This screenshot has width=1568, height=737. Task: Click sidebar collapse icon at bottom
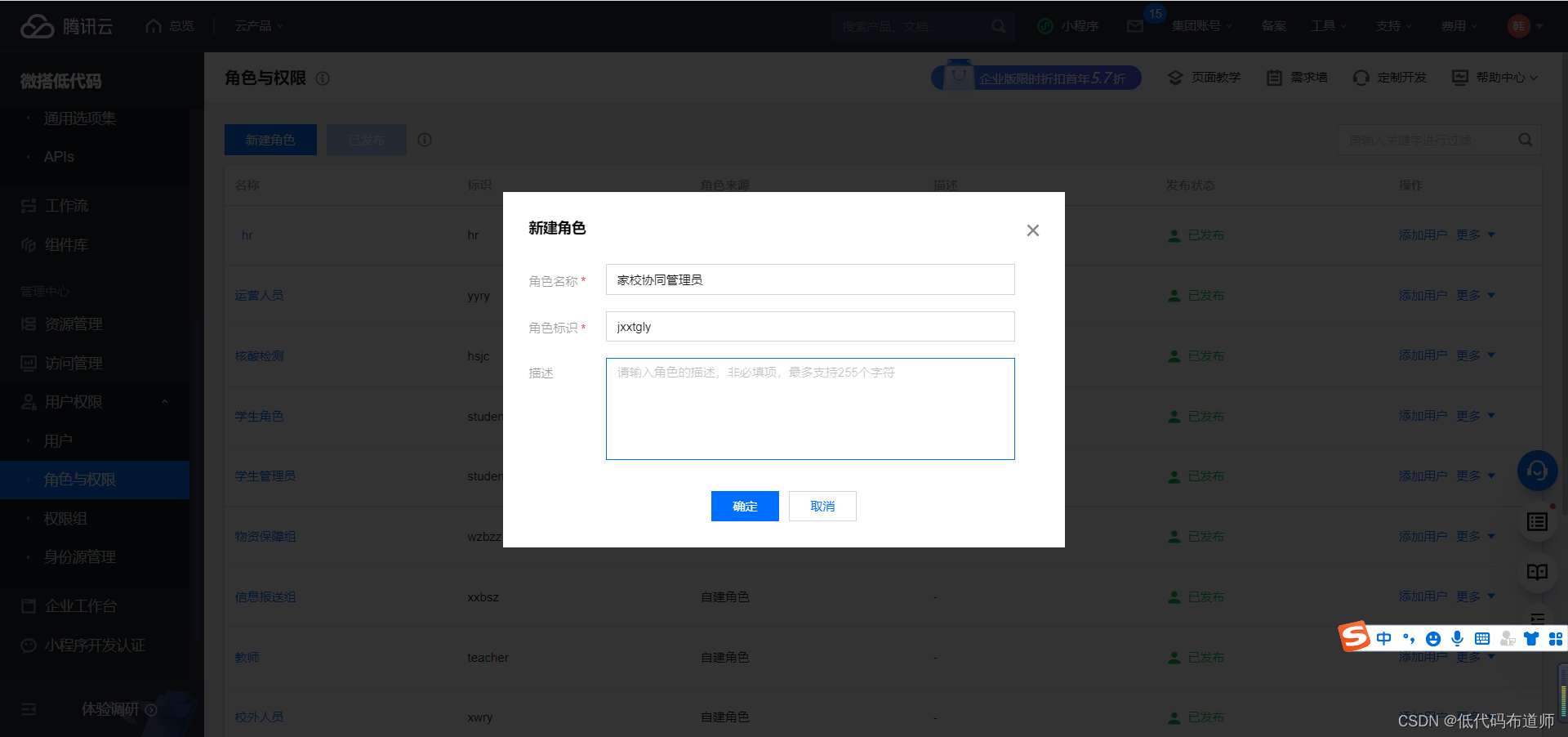(29, 709)
